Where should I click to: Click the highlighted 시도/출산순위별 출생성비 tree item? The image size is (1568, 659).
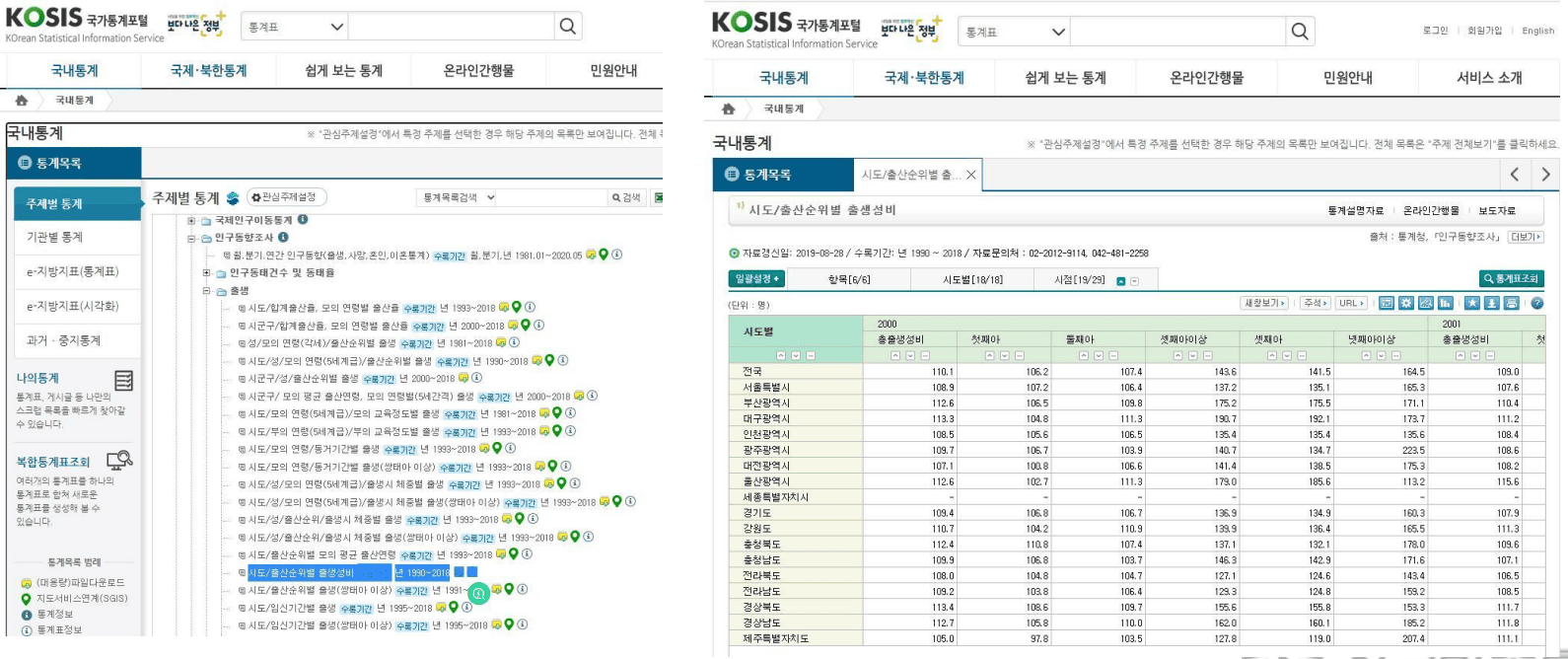point(301,573)
